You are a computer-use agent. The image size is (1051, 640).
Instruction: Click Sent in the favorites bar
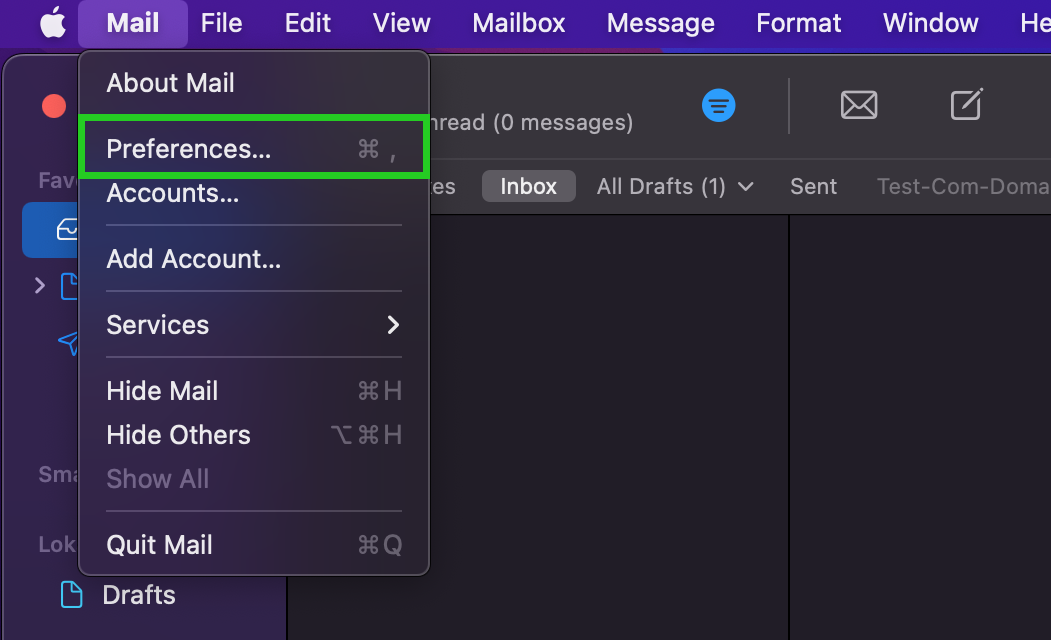tap(813, 186)
